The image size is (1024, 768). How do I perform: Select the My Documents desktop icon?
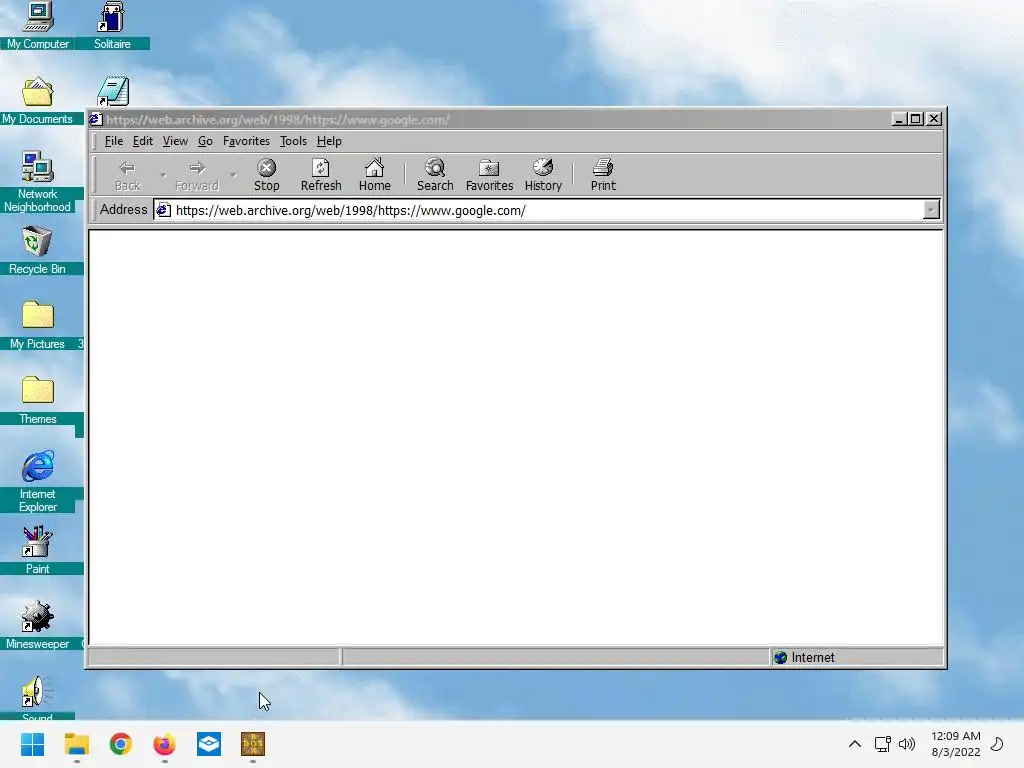[37, 101]
